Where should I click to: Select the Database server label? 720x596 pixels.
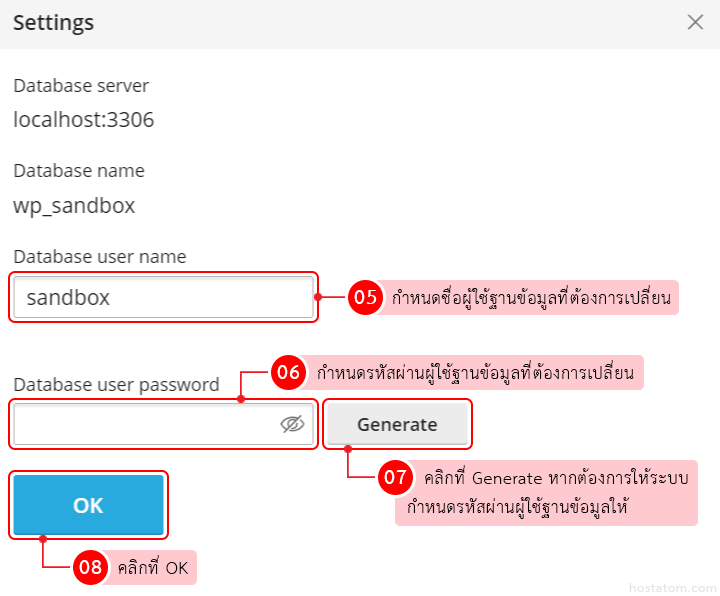coord(81,86)
